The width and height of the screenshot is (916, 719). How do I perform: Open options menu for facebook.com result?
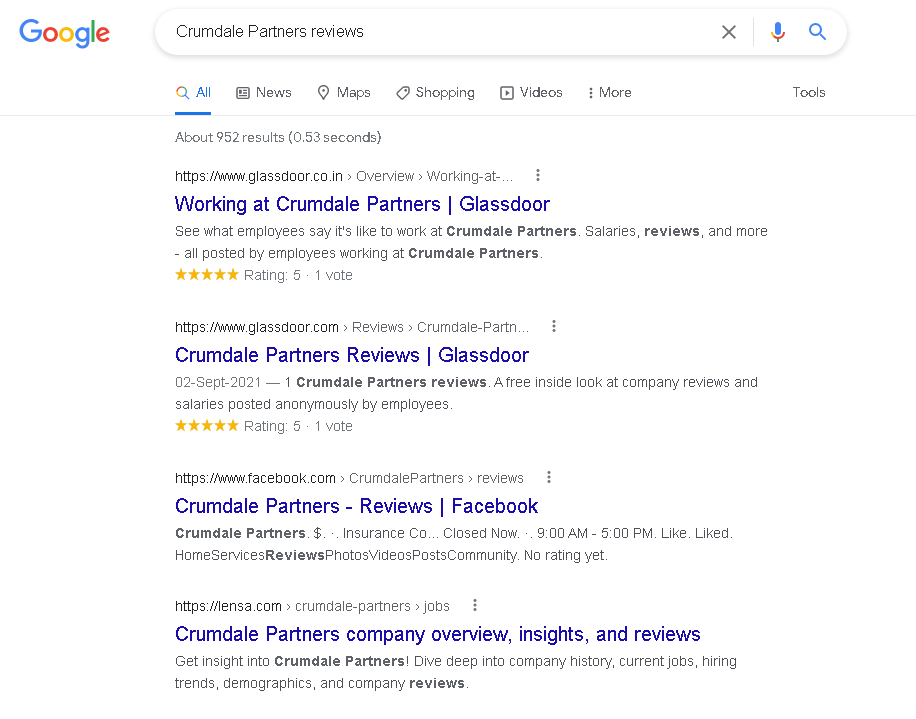[549, 477]
